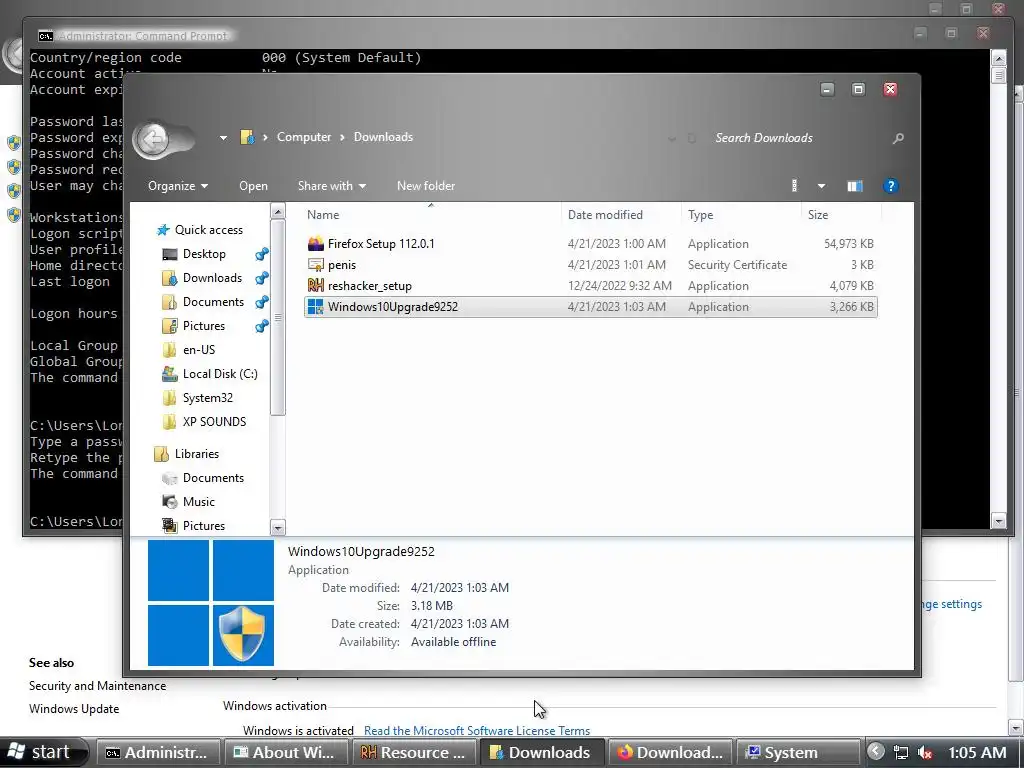Select reshacker_setup file icon
Viewport: 1024px width, 768px height.
tap(315, 285)
